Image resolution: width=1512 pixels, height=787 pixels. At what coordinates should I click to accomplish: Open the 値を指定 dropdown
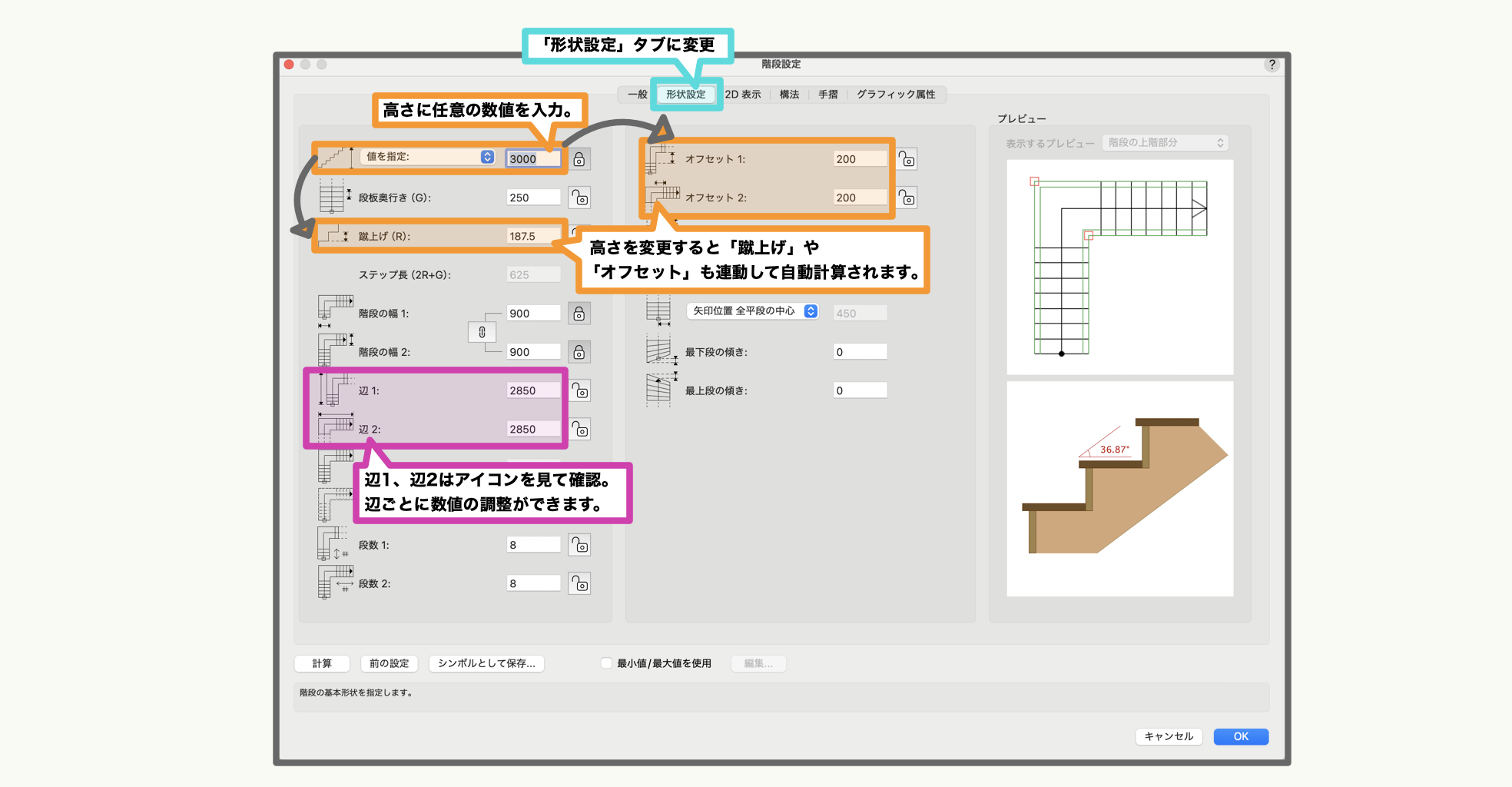[x=429, y=157]
